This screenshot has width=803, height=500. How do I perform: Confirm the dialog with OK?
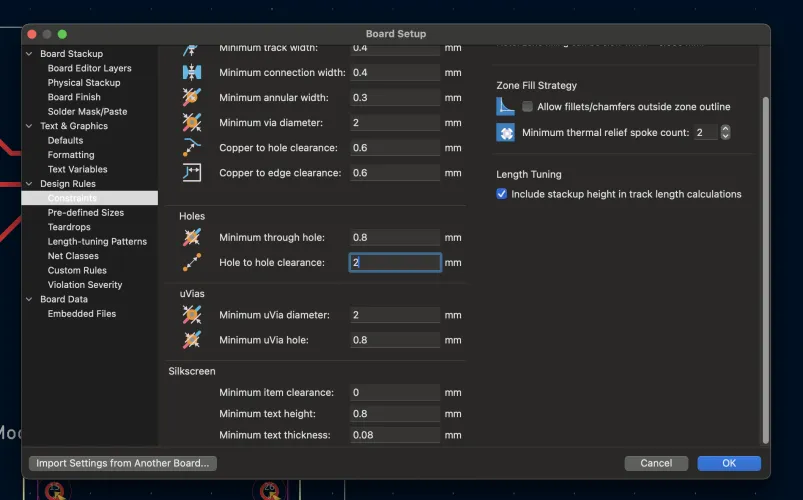pyautogui.click(x=729, y=463)
